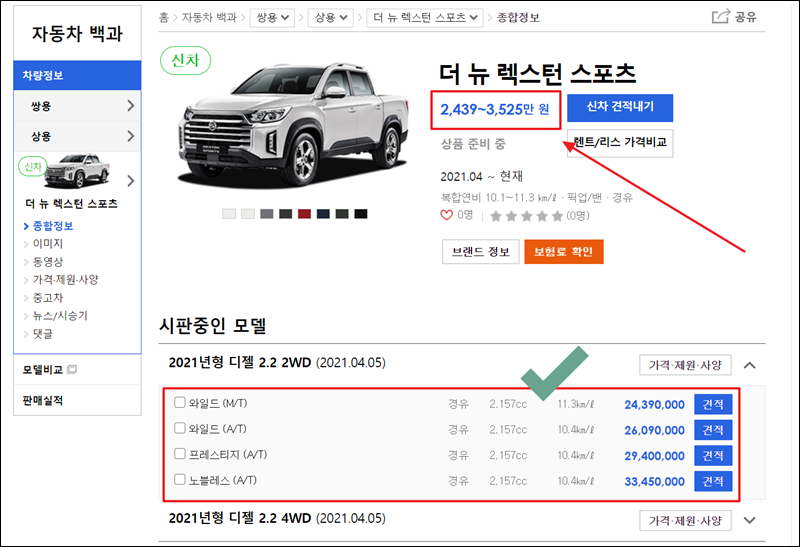This screenshot has height=547, width=800.
Task: Select the navy blue car color swatch
Action: point(323,214)
